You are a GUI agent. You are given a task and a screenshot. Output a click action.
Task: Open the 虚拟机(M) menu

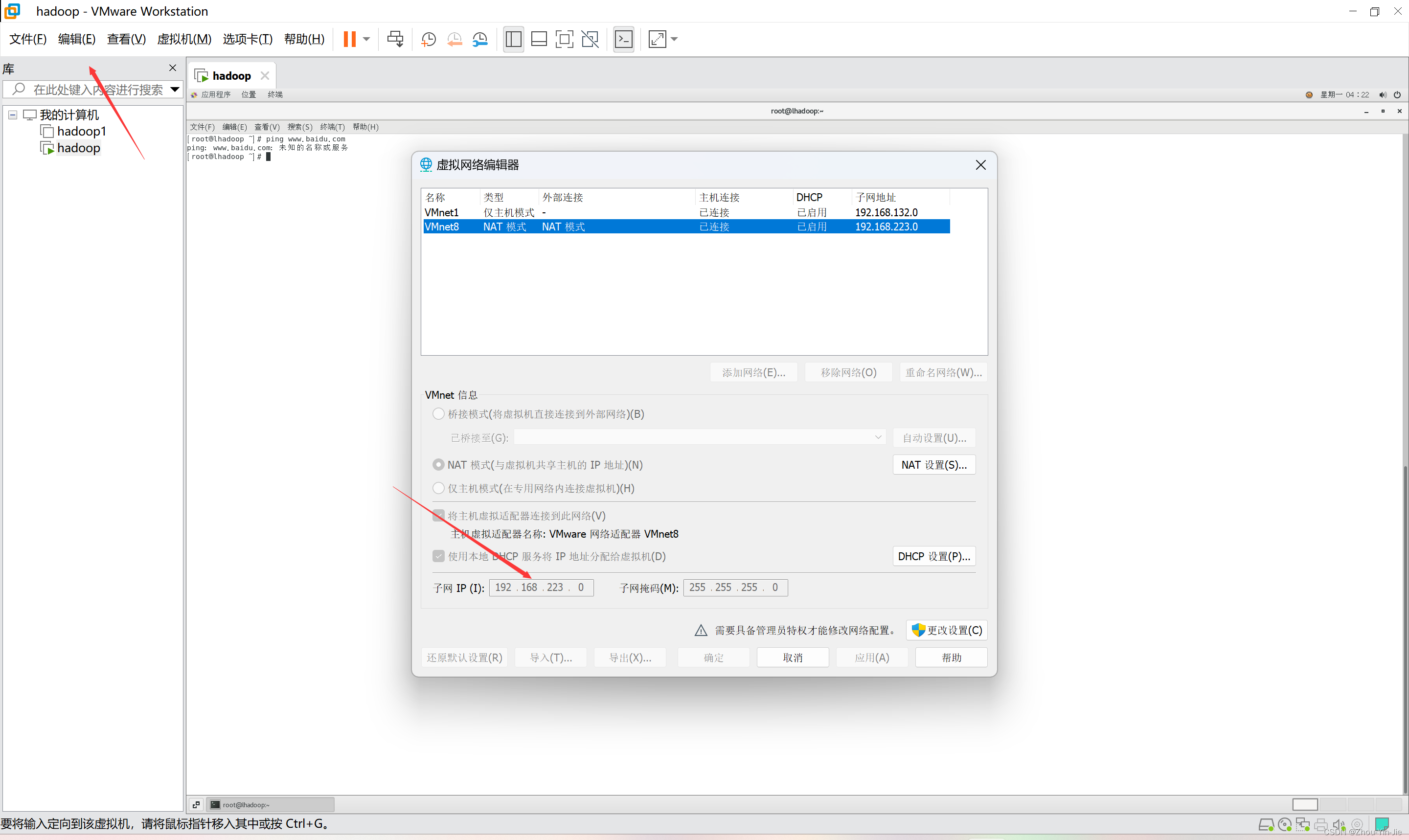coord(184,39)
